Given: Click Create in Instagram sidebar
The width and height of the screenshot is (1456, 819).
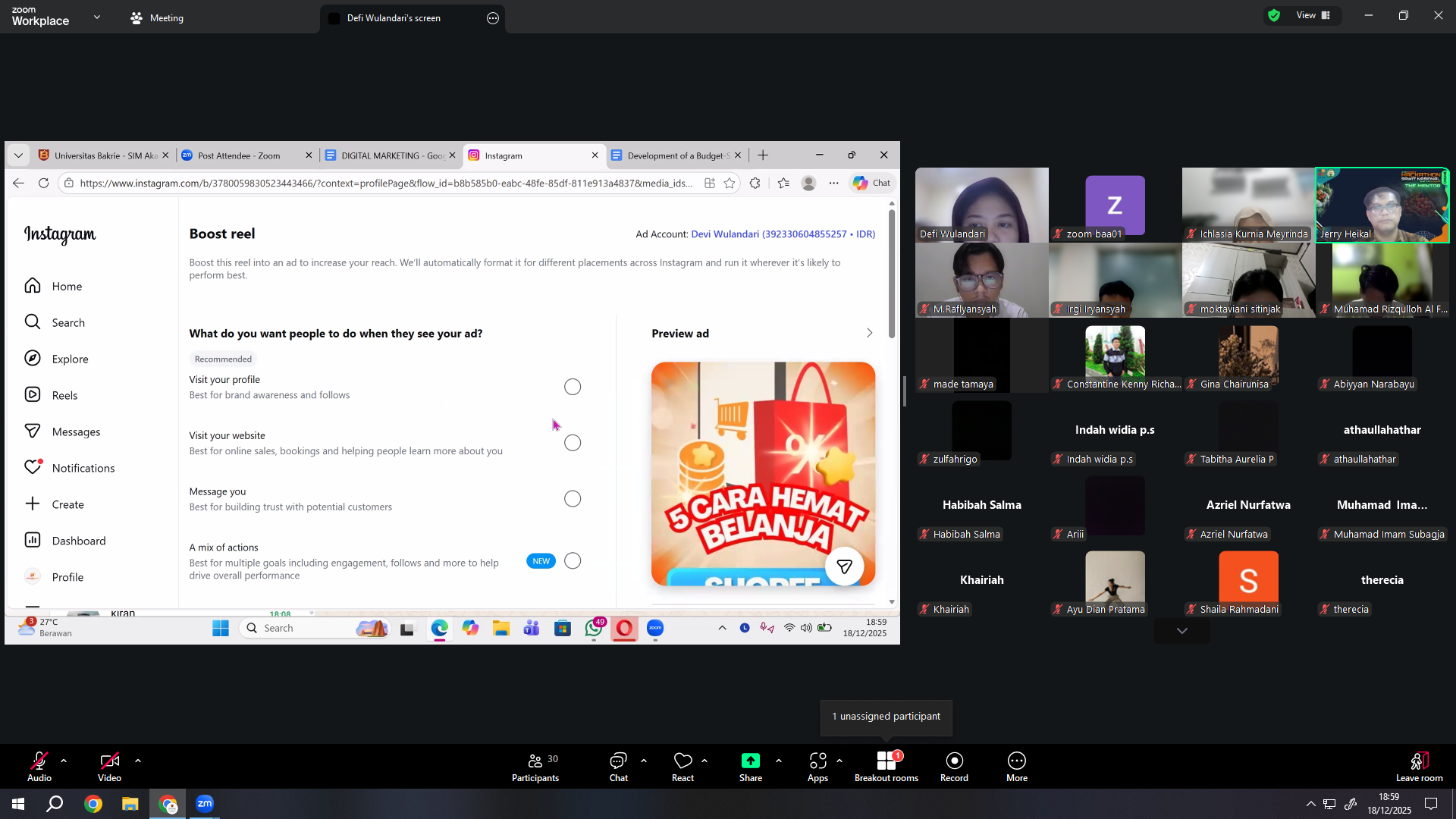Looking at the screenshot, I should tap(54, 504).
